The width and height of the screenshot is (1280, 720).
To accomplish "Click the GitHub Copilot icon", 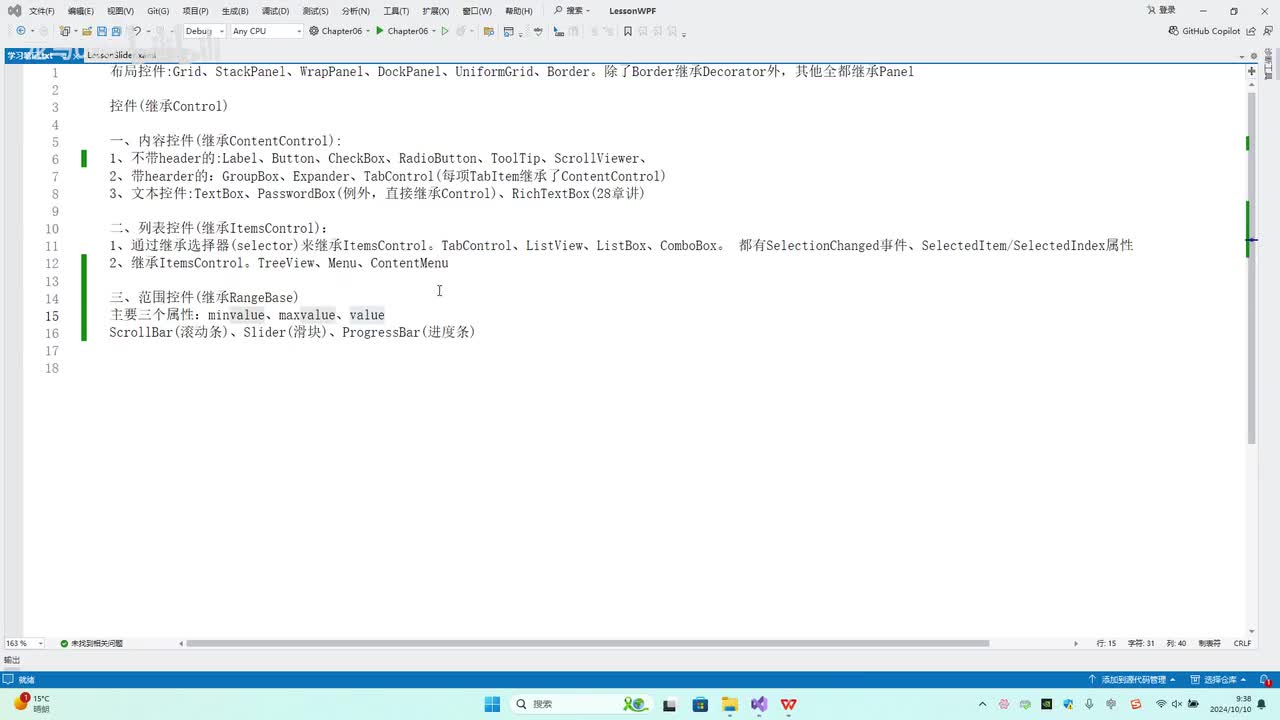I will [x=1174, y=31].
